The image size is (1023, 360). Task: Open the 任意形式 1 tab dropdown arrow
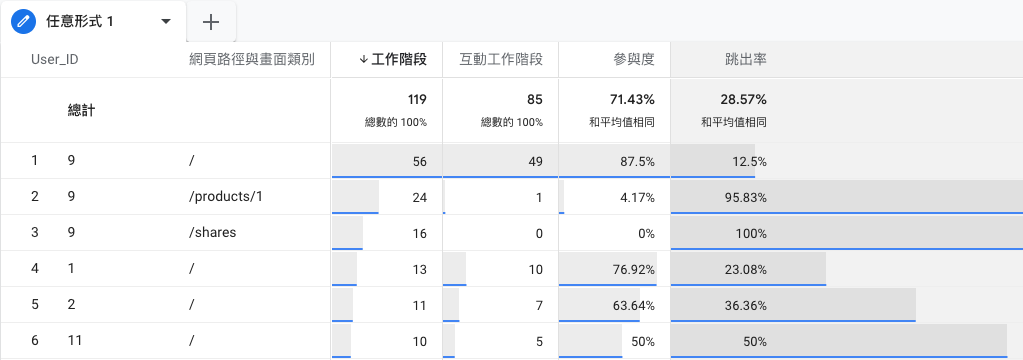click(x=166, y=22)
